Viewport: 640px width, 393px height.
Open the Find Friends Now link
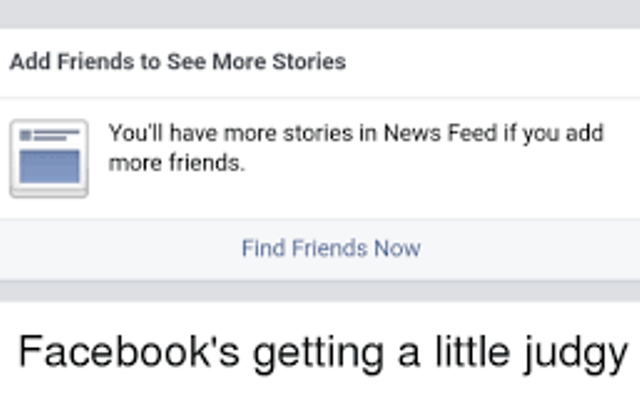(331, 248)
